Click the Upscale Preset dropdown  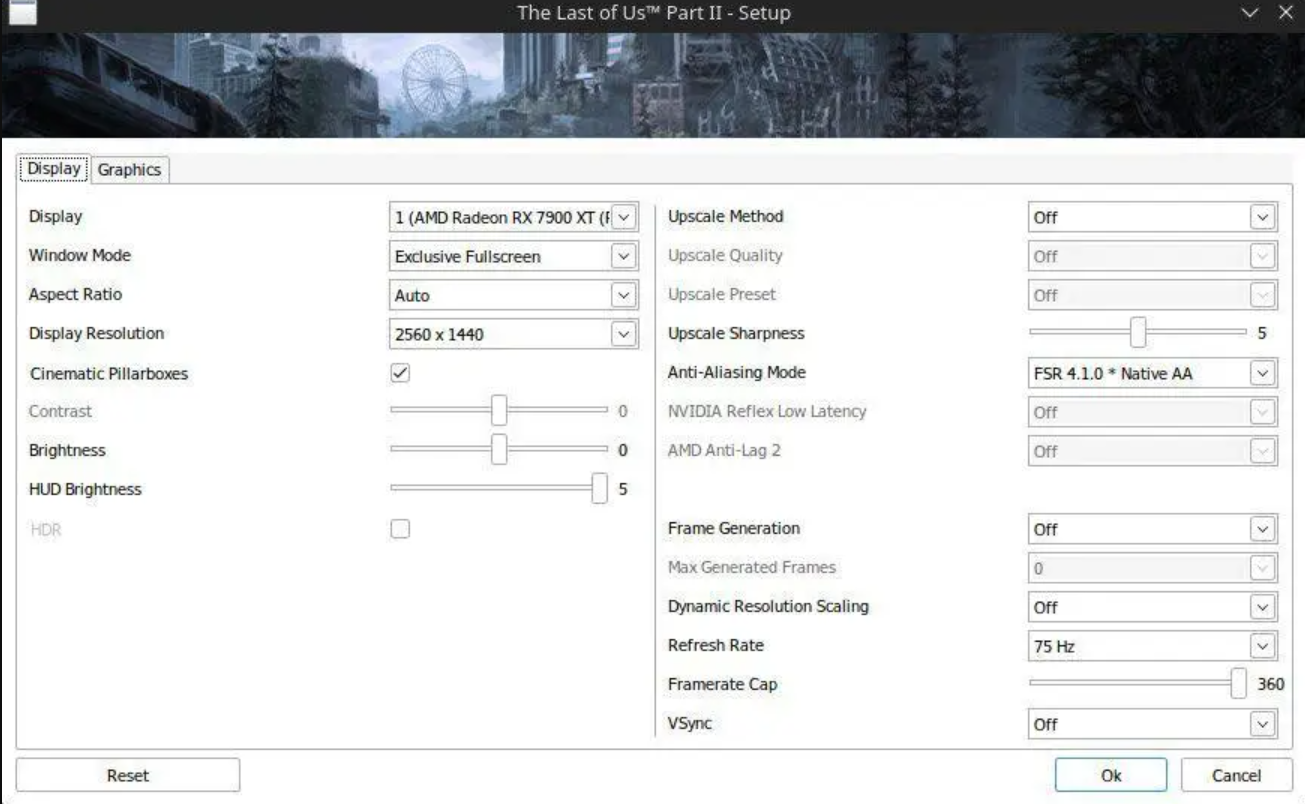click(1152, 295)
